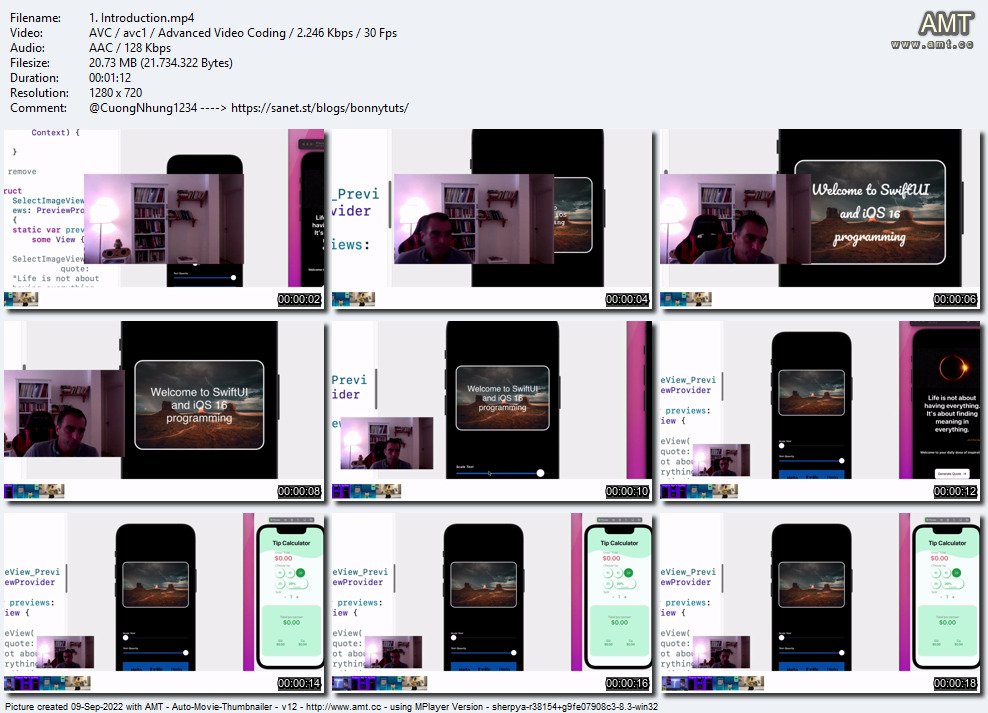Click the audio value "AAC / 128 Kbps"
This screenshot has height=713, width=988.
click(x=130, y=48)
